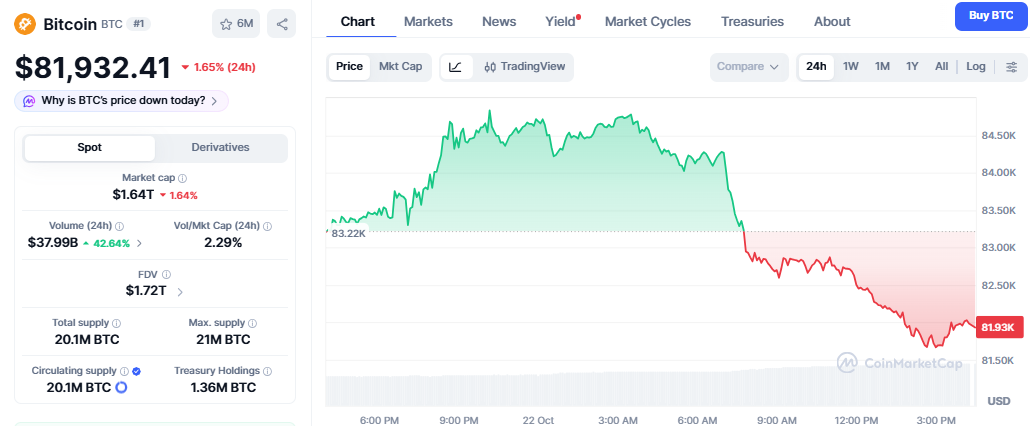Click the USD currency label

pyautogui.click(x=999, y=401)
